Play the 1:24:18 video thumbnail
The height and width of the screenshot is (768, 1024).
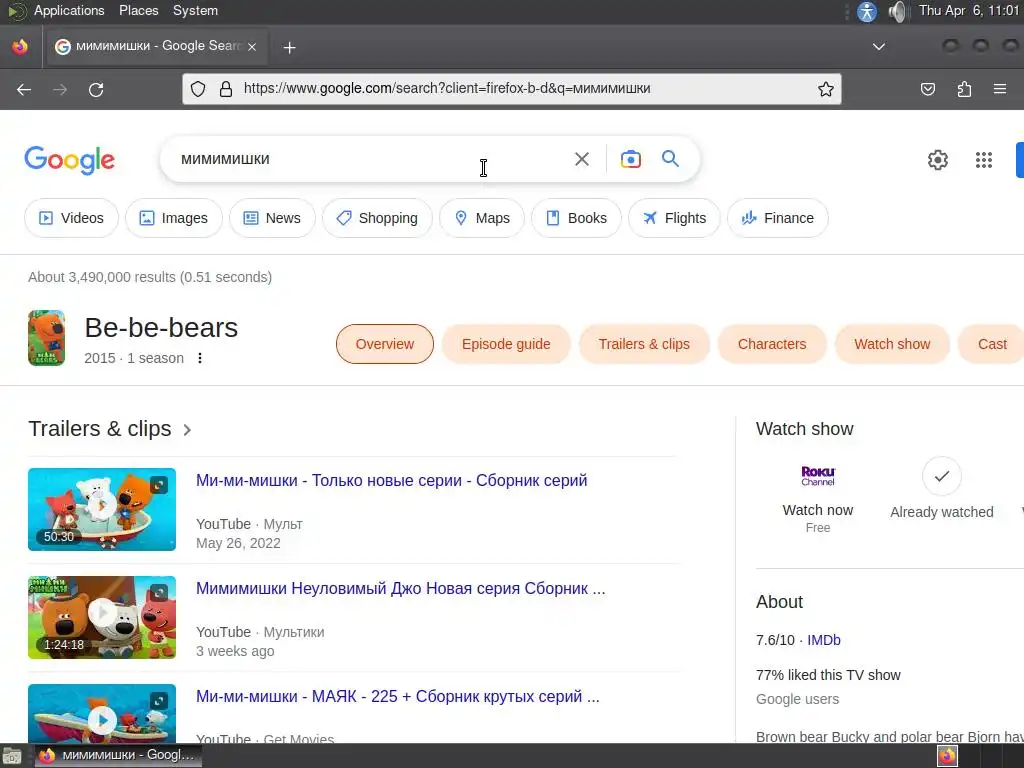102,617
